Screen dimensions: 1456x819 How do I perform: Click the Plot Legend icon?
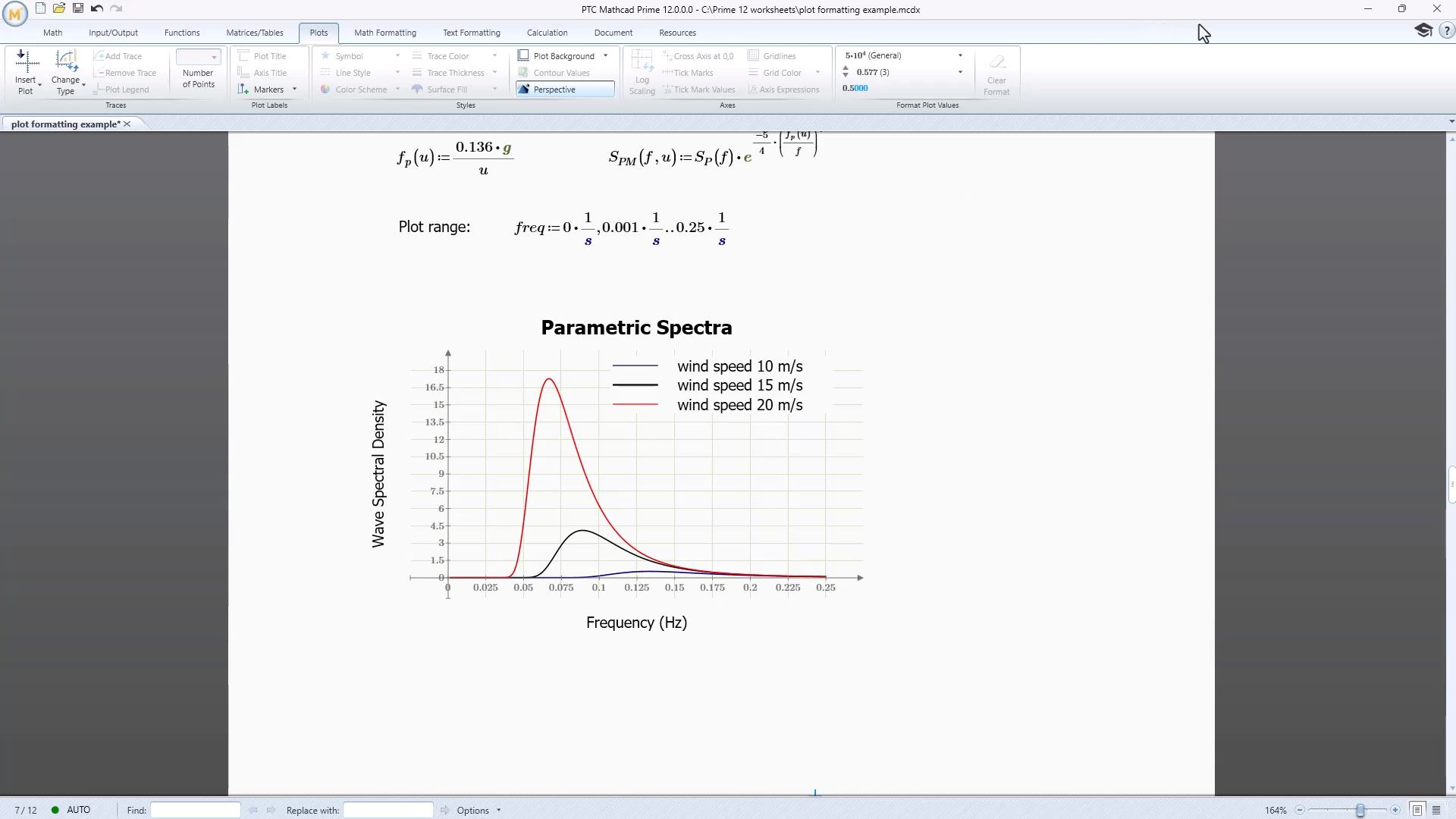click(99, 89)
